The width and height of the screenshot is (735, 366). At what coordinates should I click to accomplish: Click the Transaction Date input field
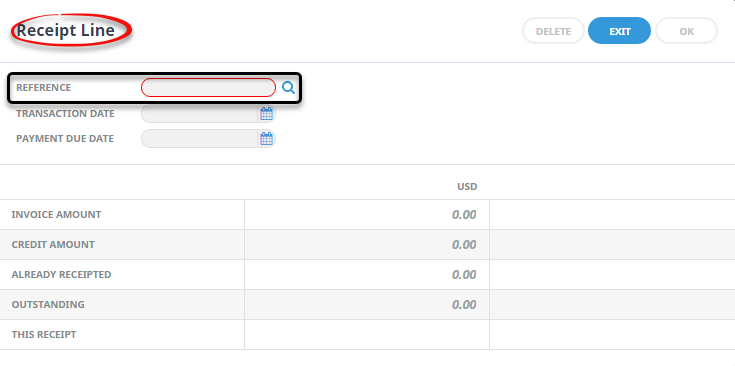tap(200, 114)
